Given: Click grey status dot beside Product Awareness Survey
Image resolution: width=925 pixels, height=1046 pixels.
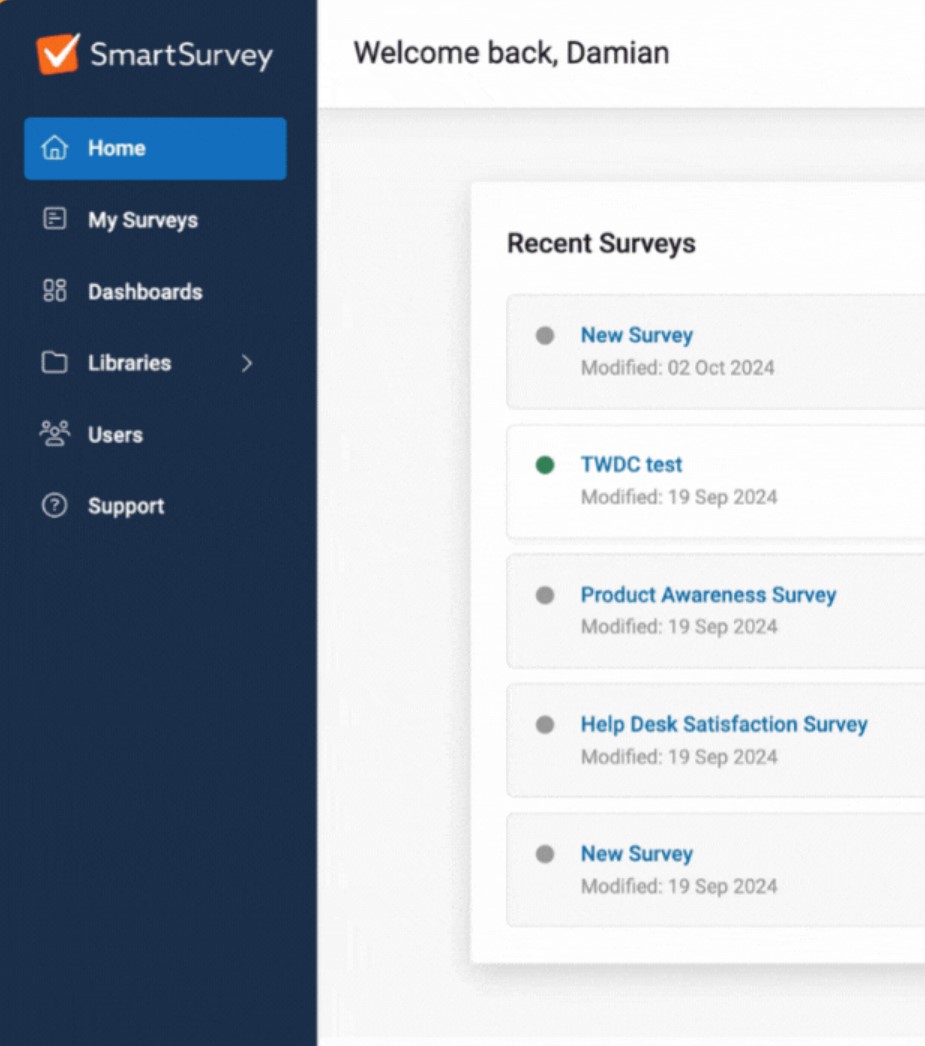Looking at the screenshot, I should coord(545,595).
